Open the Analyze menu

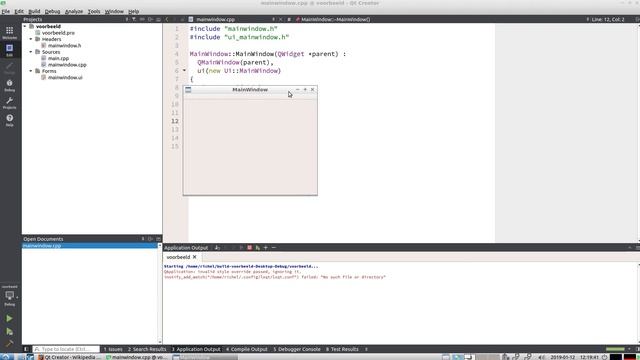(x=74, y=11)
